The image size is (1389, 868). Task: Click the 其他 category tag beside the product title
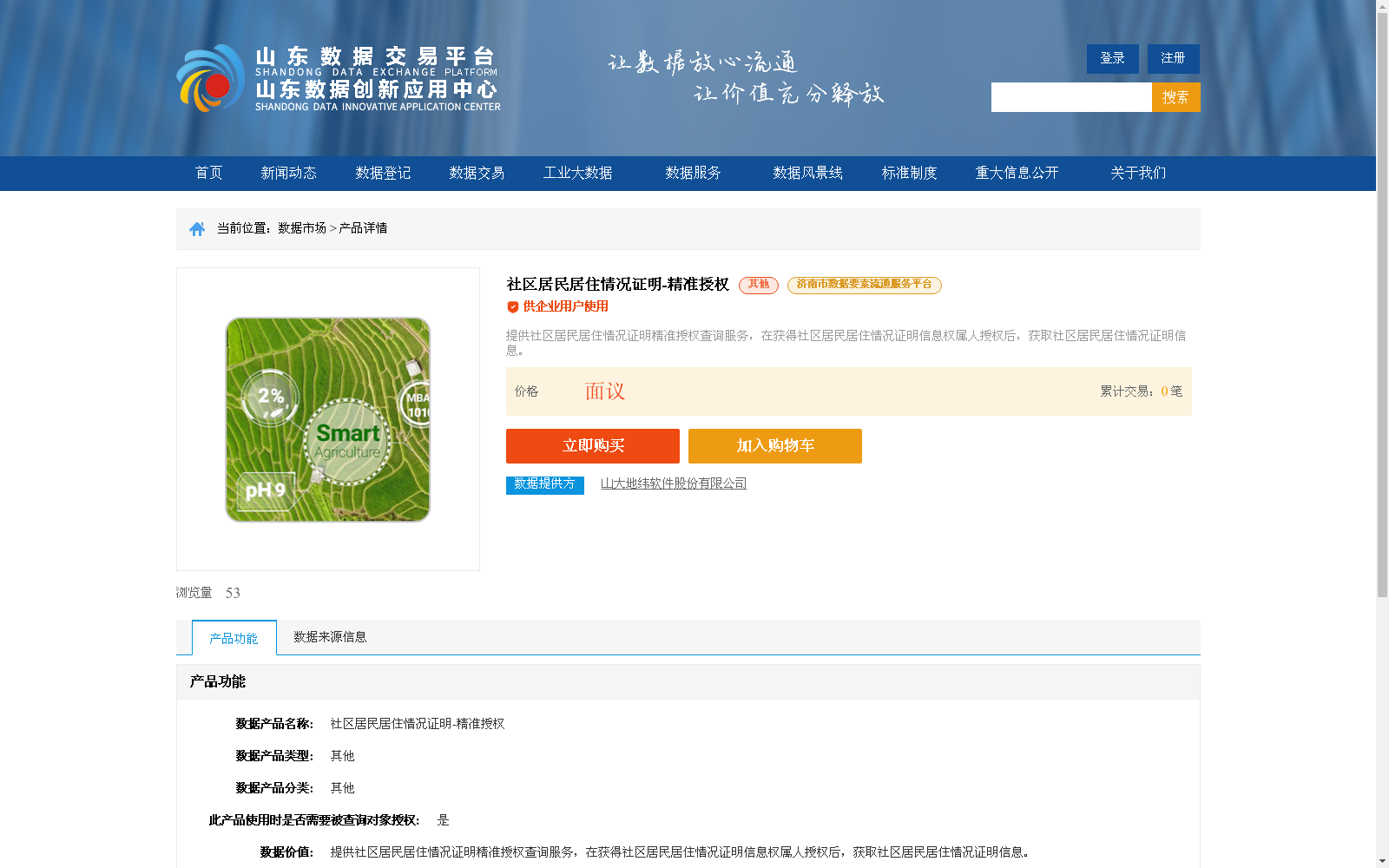point(758,285)
